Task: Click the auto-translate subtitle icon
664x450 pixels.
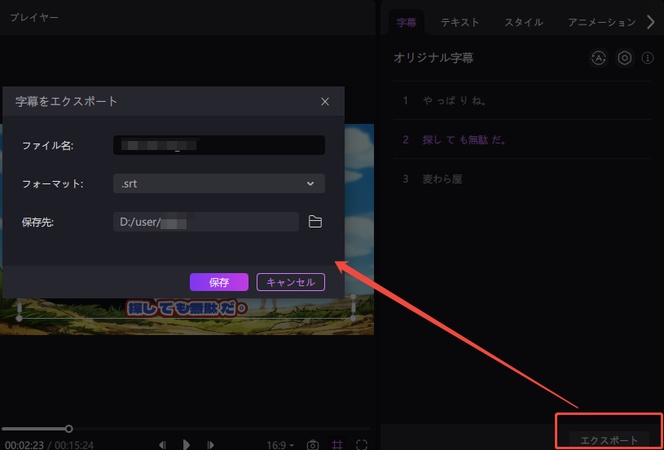Action: point(598,58)
